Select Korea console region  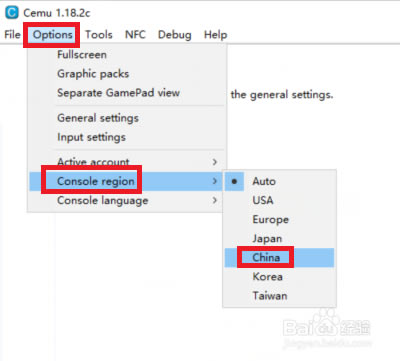pos(279,276)
